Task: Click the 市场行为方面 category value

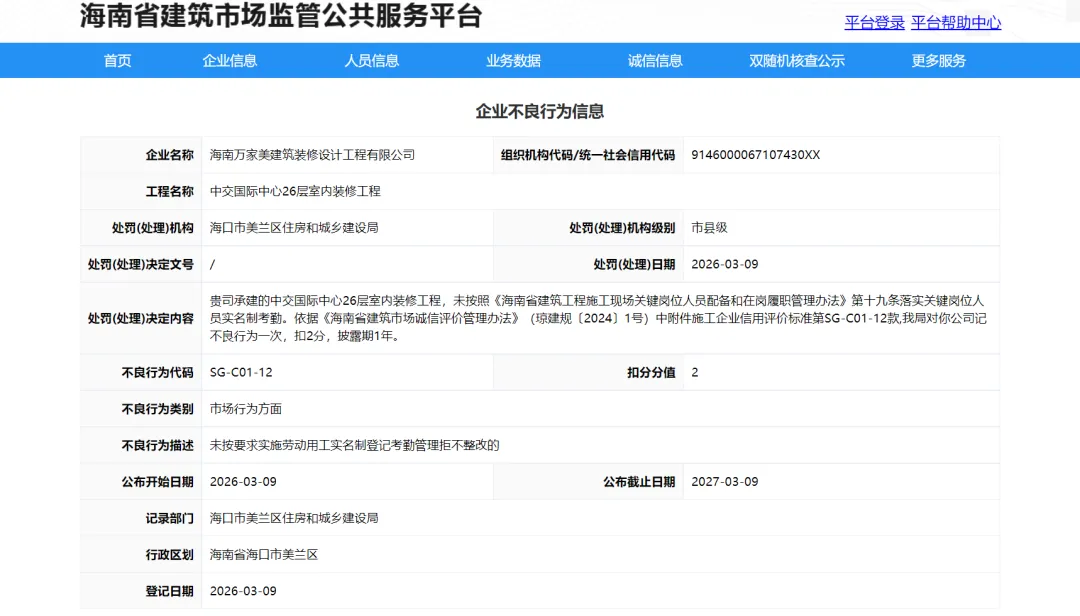Action: tap(246, 409)
